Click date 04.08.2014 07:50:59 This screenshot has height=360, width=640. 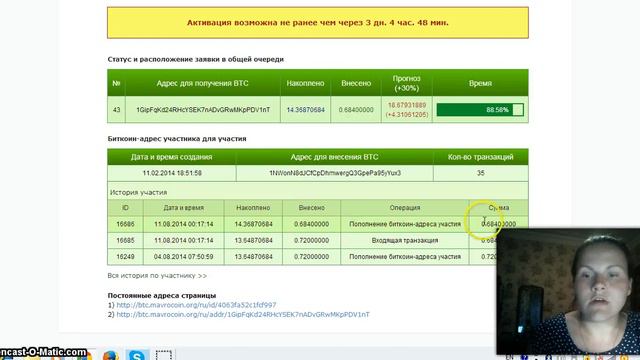click(184, 257)
